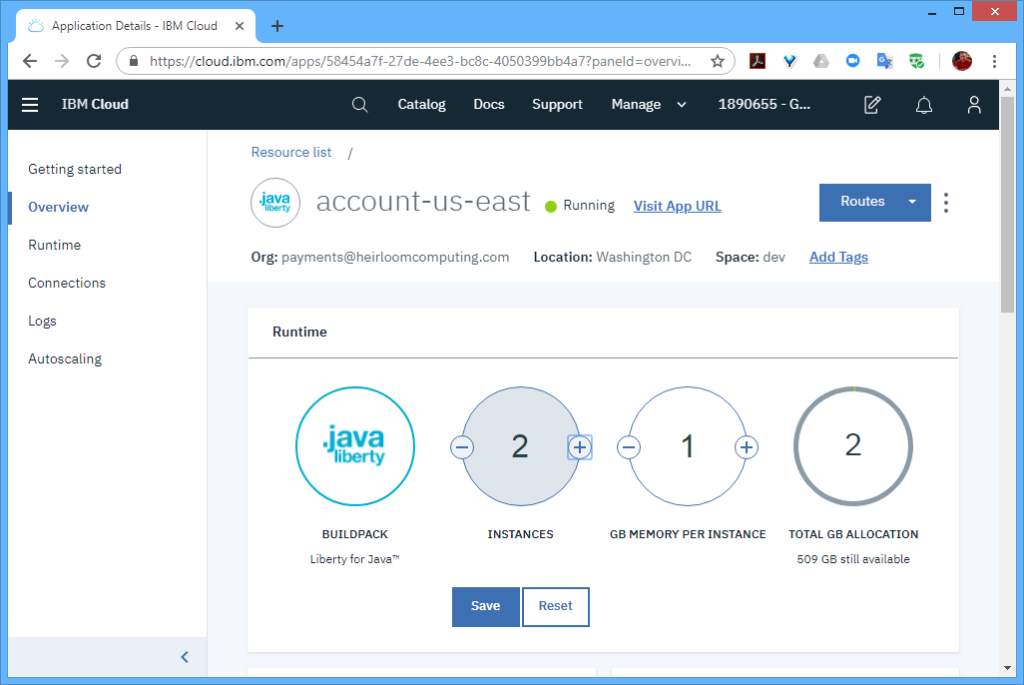Click the Java Liberty buildpack circle
Viewport: 1024px width, 685px height.
tap(355, 447)
